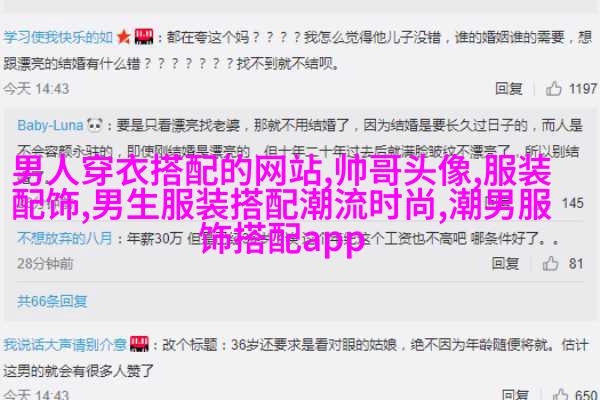Viewport: 600px width, 400px height.
Task: Visit Baby-Luna's profile page
Action: pos(50,125)
